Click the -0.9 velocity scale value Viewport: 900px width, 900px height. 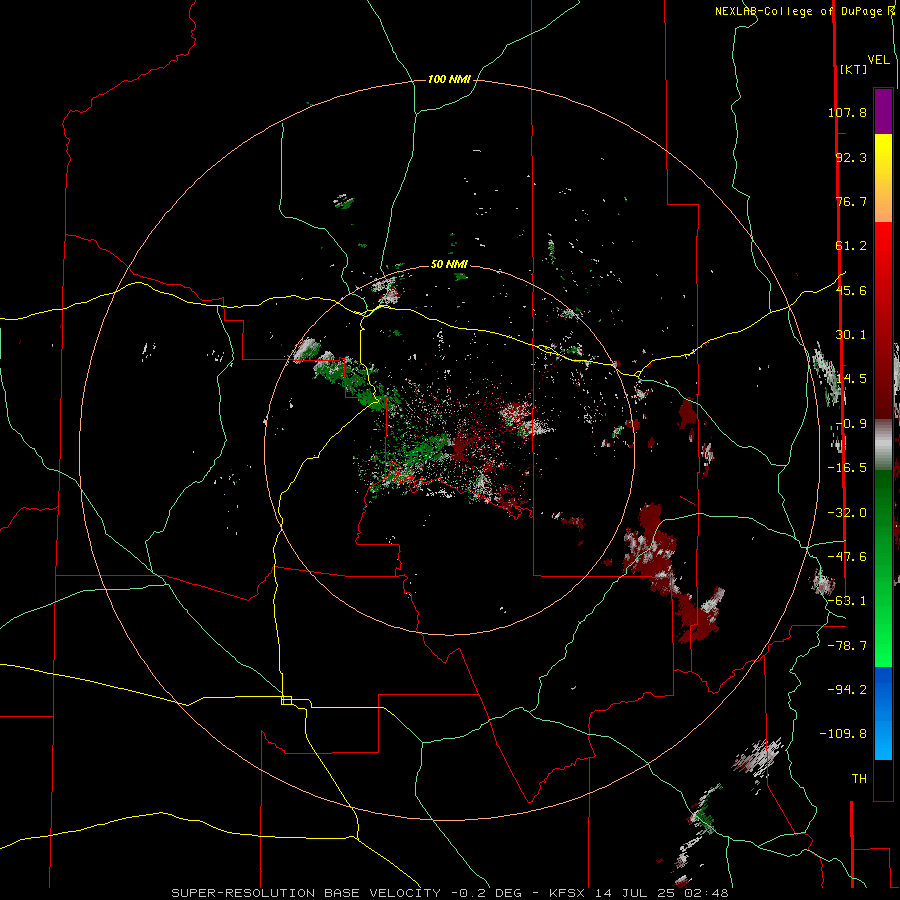(x=851, y=424)
